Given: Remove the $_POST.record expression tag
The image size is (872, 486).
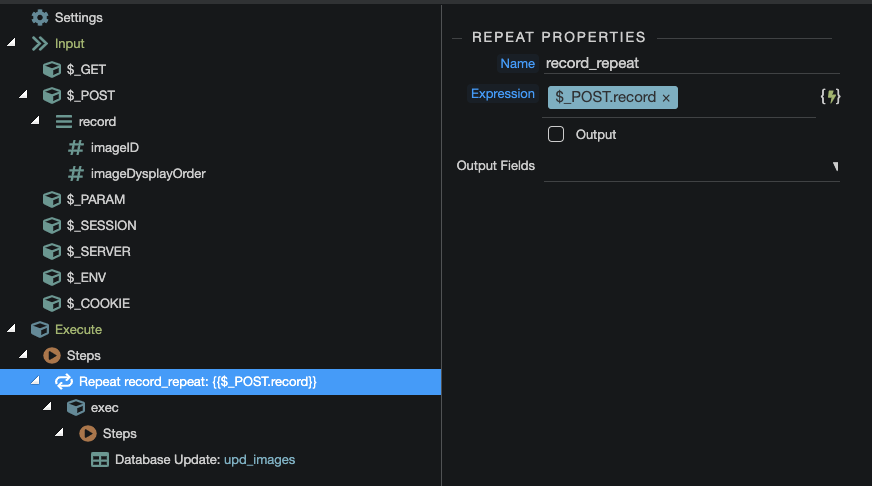Looking at the screenshot, I should [666, 98].
